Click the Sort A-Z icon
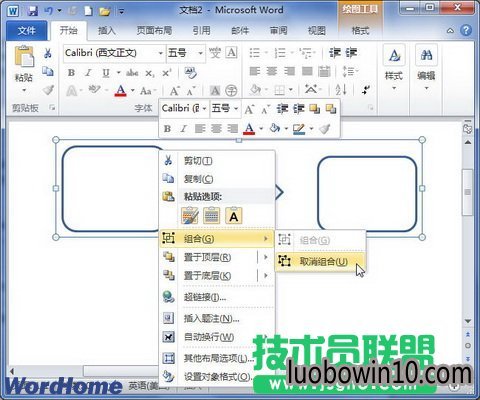This screenshot has height=400, width=480. (x=341, y=89)
